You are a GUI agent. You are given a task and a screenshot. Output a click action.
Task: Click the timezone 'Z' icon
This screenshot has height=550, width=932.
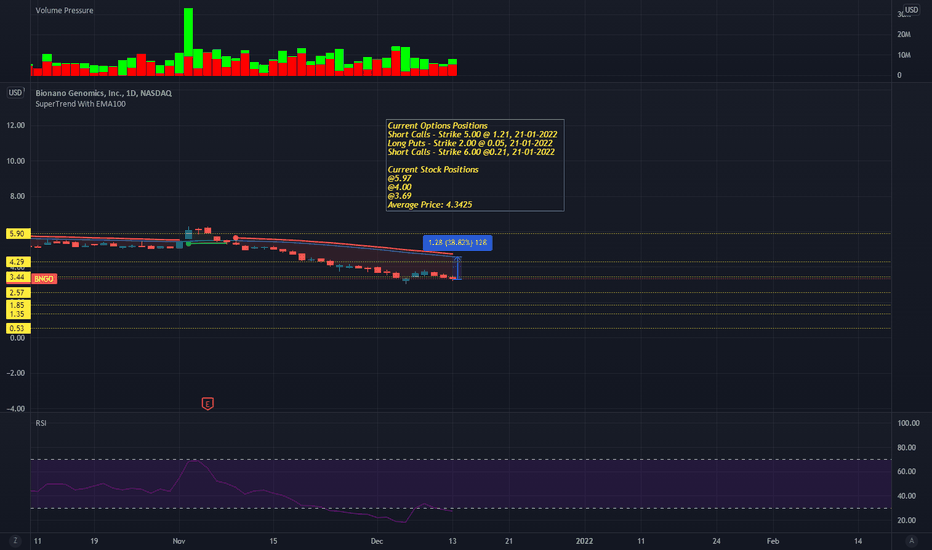[x=15, y=540]
